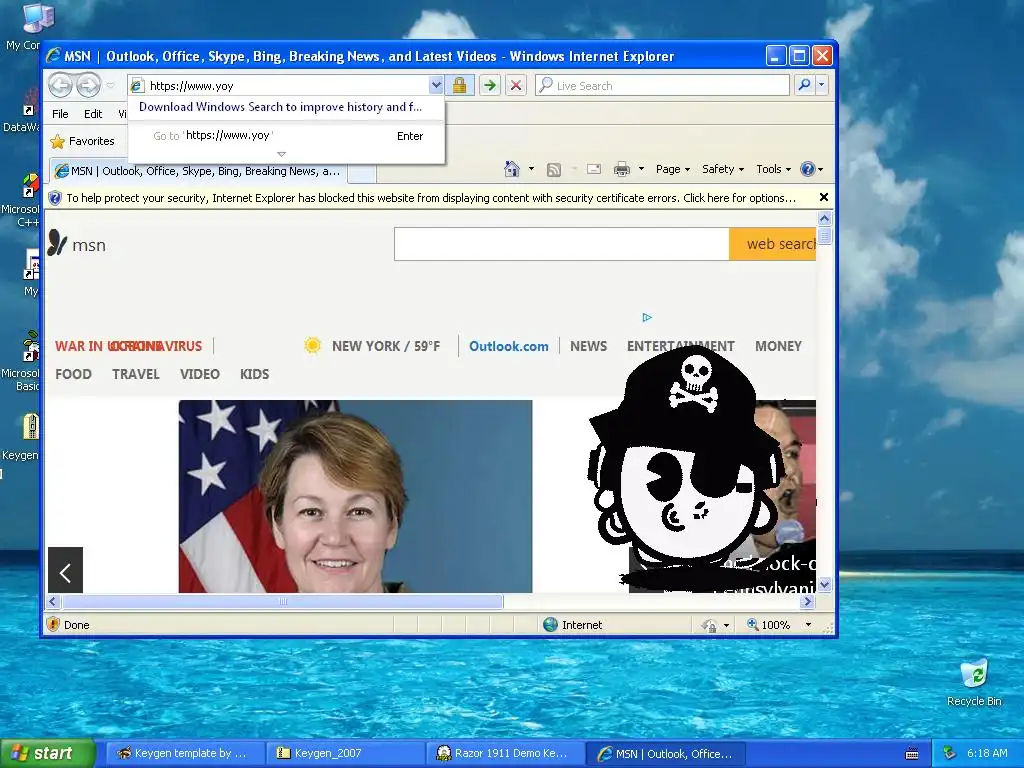Click the Forward navigation arrow button

coord(88,85)
